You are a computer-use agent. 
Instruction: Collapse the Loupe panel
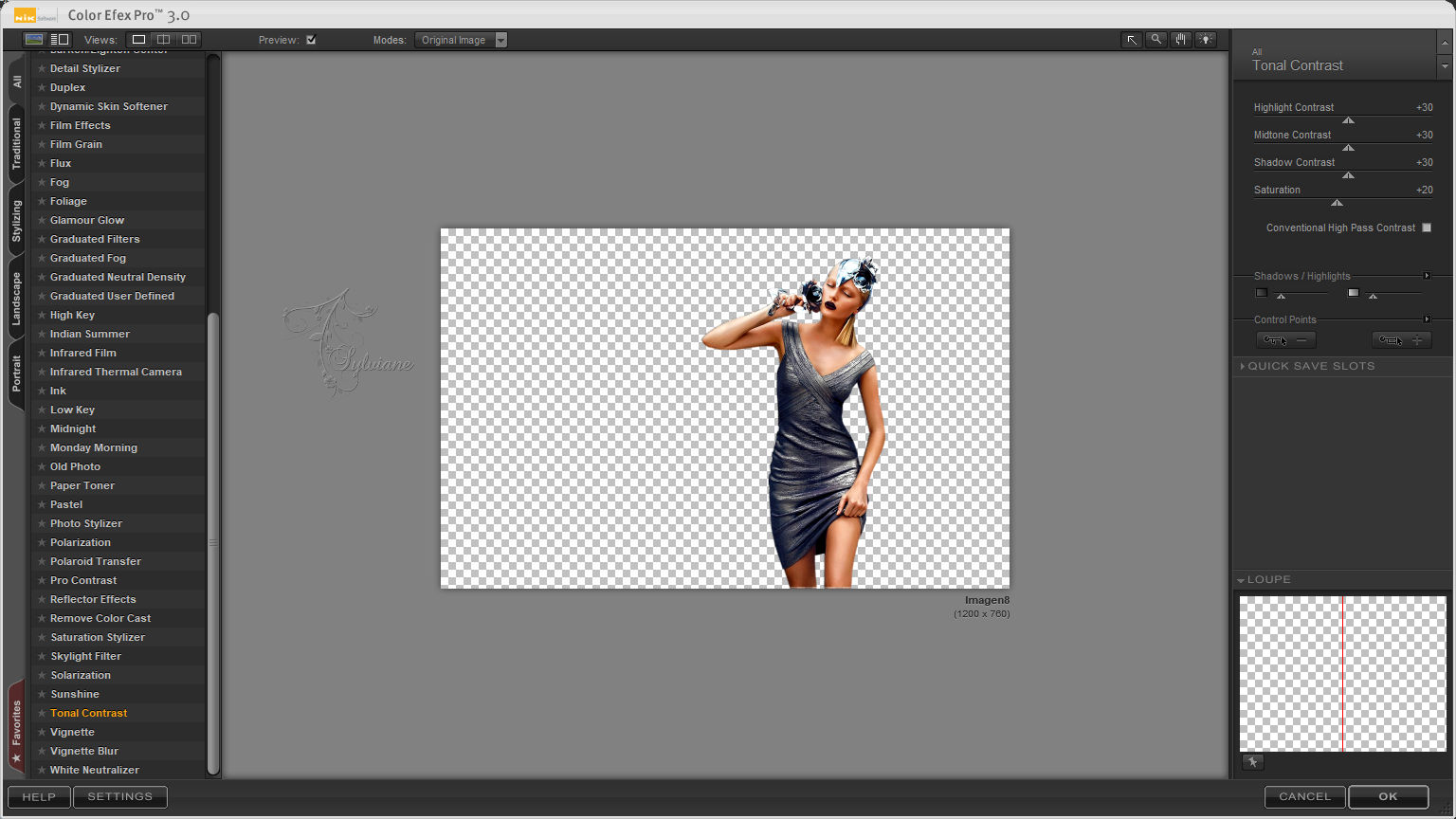[x=1241, y=580]
